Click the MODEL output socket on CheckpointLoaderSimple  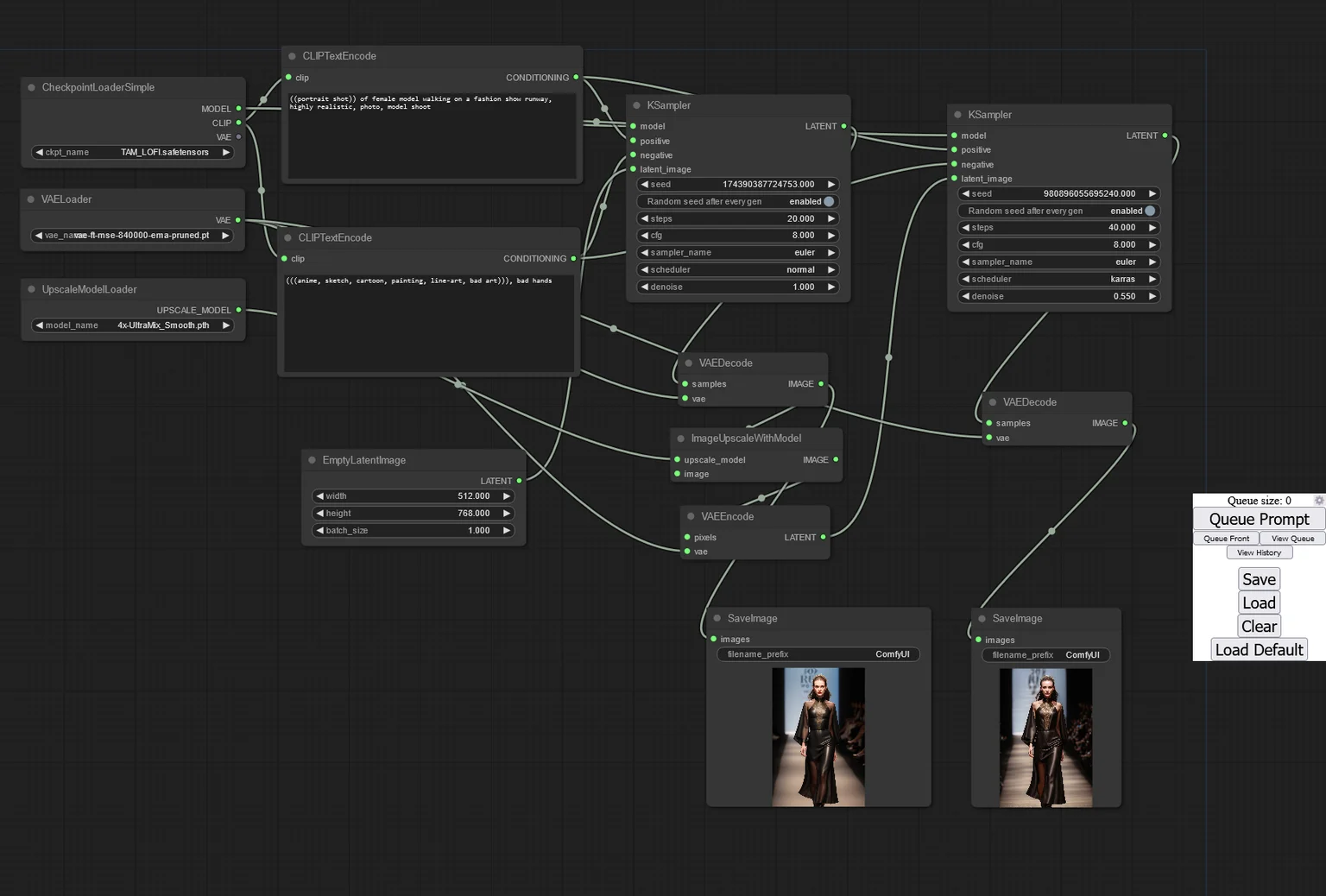coord(239,109)
